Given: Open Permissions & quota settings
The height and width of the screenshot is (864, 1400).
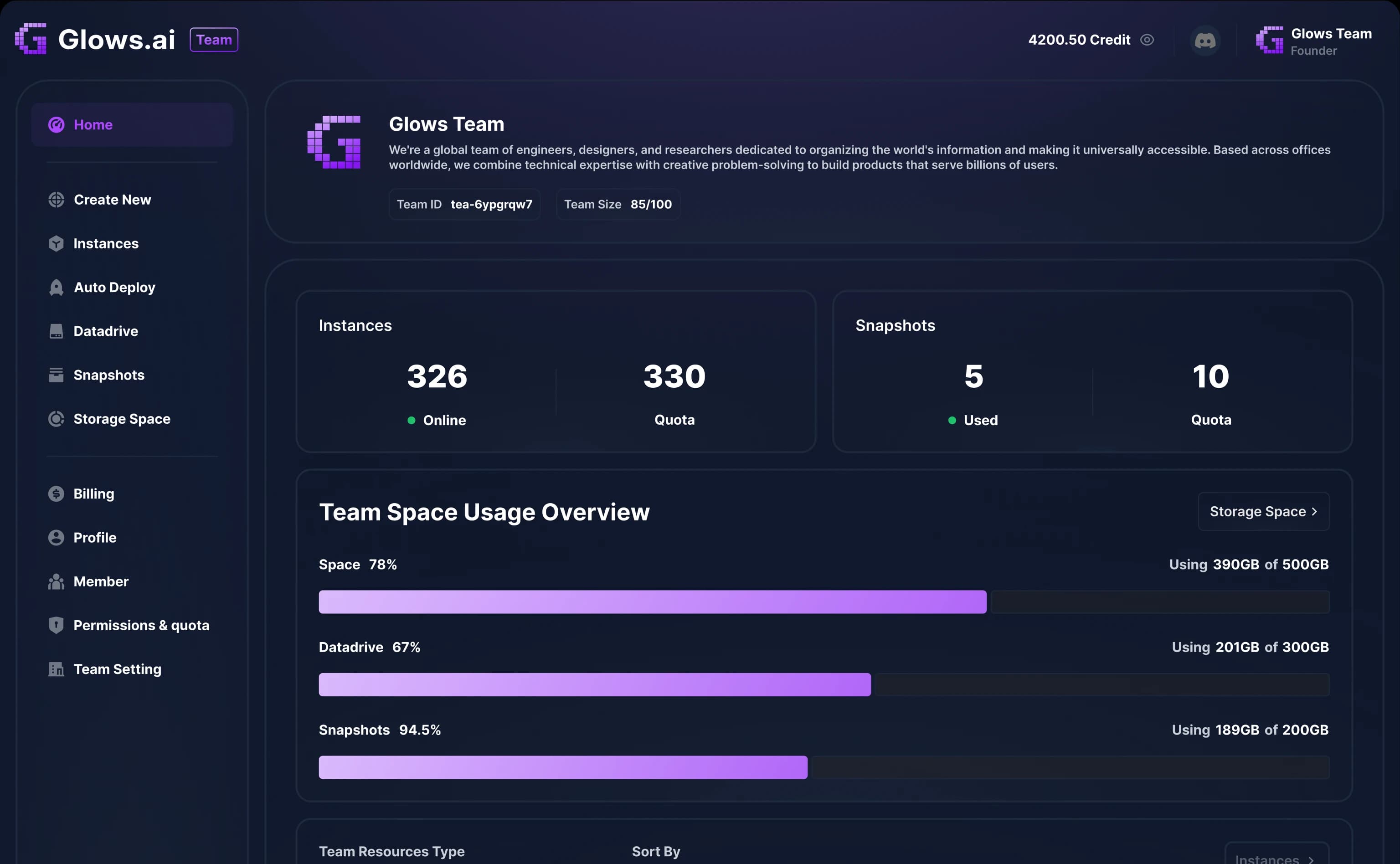Looking at the screenshot, I should coord(132,625).
